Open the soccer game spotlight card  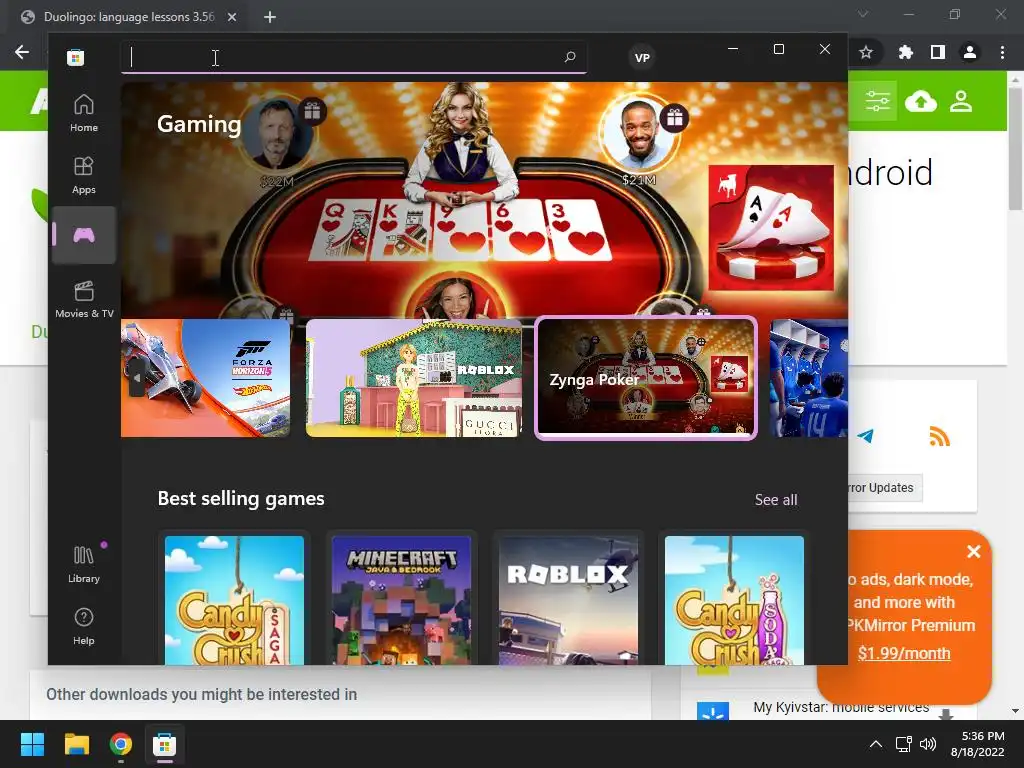point(808,378)
